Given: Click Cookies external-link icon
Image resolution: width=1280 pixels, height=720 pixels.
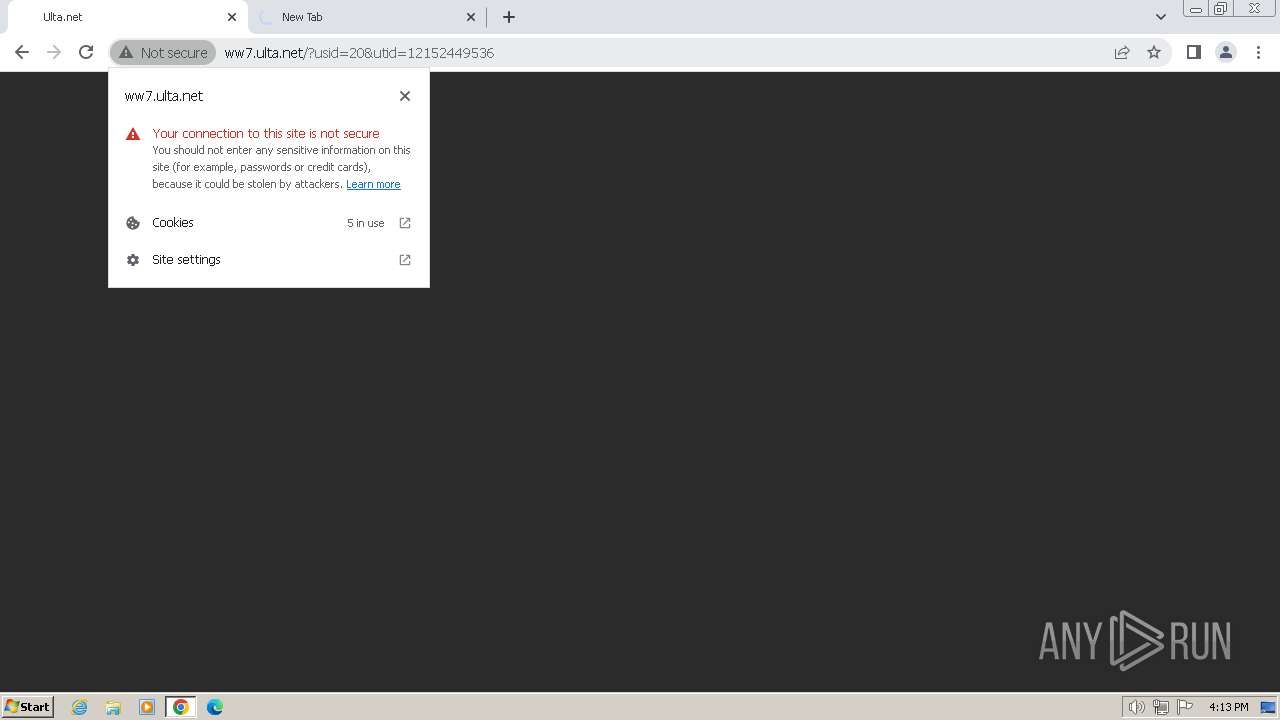Looking at the screenshot, I should (405, 223).
